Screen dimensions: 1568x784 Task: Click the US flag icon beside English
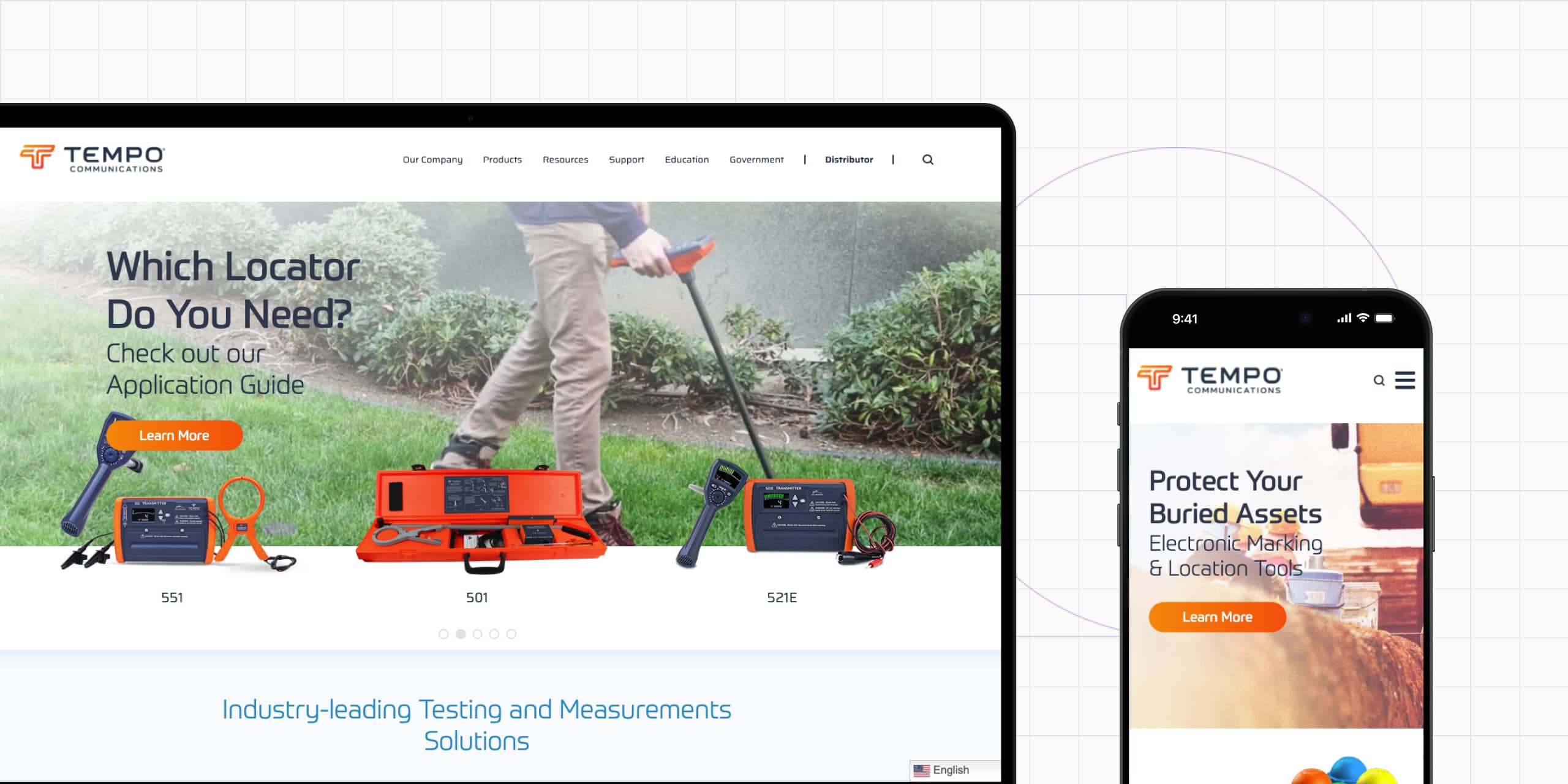(x=921, y=770)
